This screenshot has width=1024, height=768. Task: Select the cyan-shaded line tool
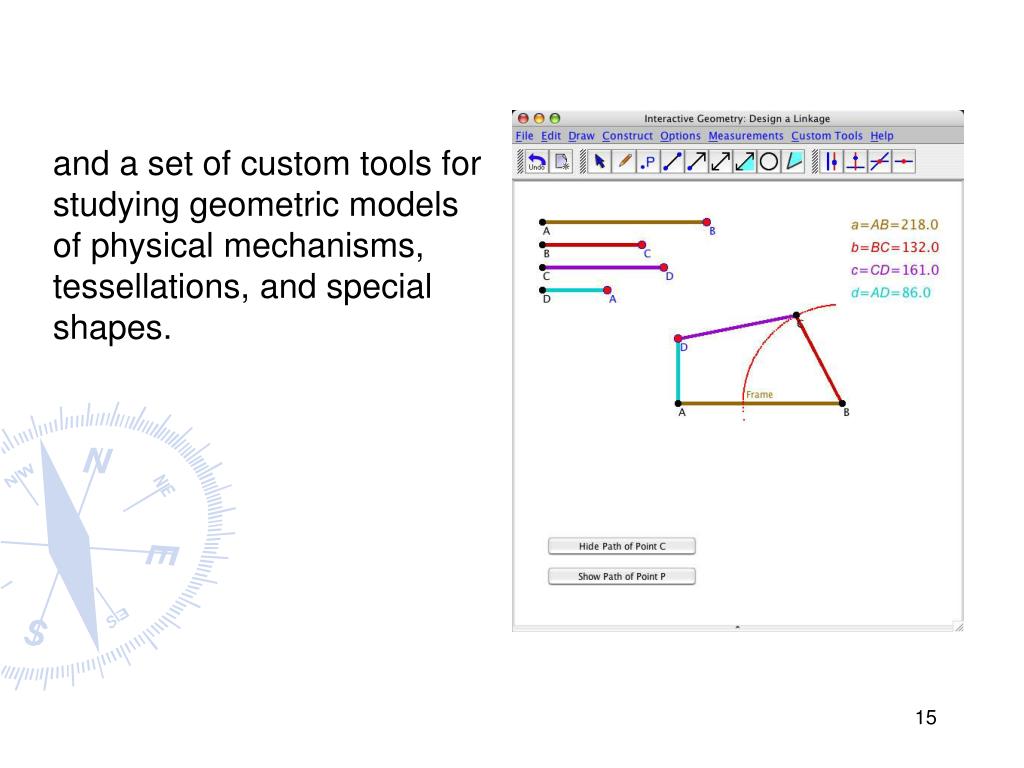tap(744, 161)
